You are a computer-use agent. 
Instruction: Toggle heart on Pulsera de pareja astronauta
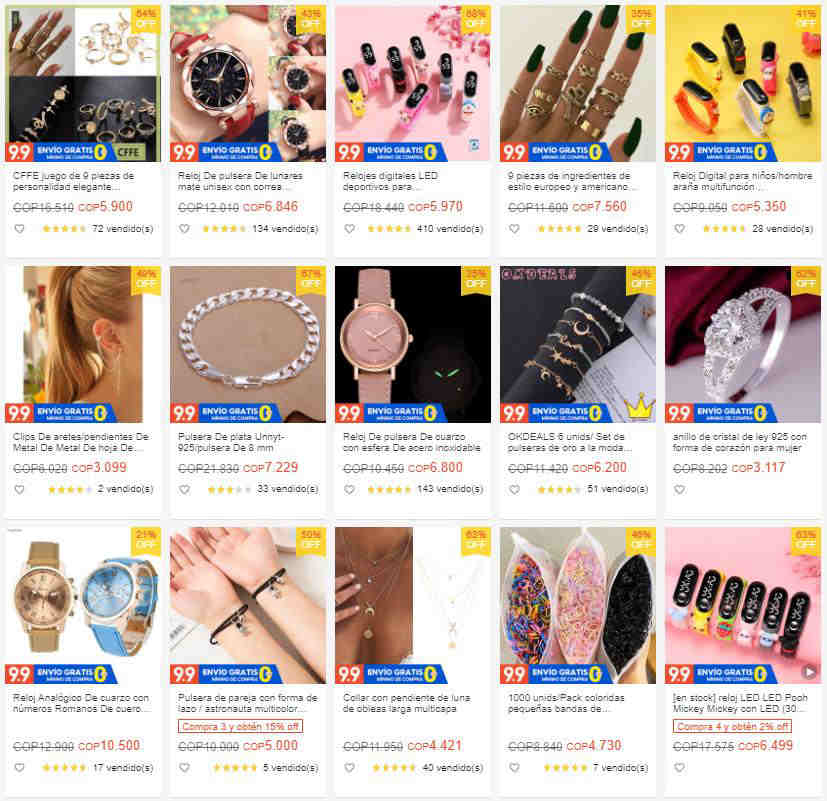184,768
